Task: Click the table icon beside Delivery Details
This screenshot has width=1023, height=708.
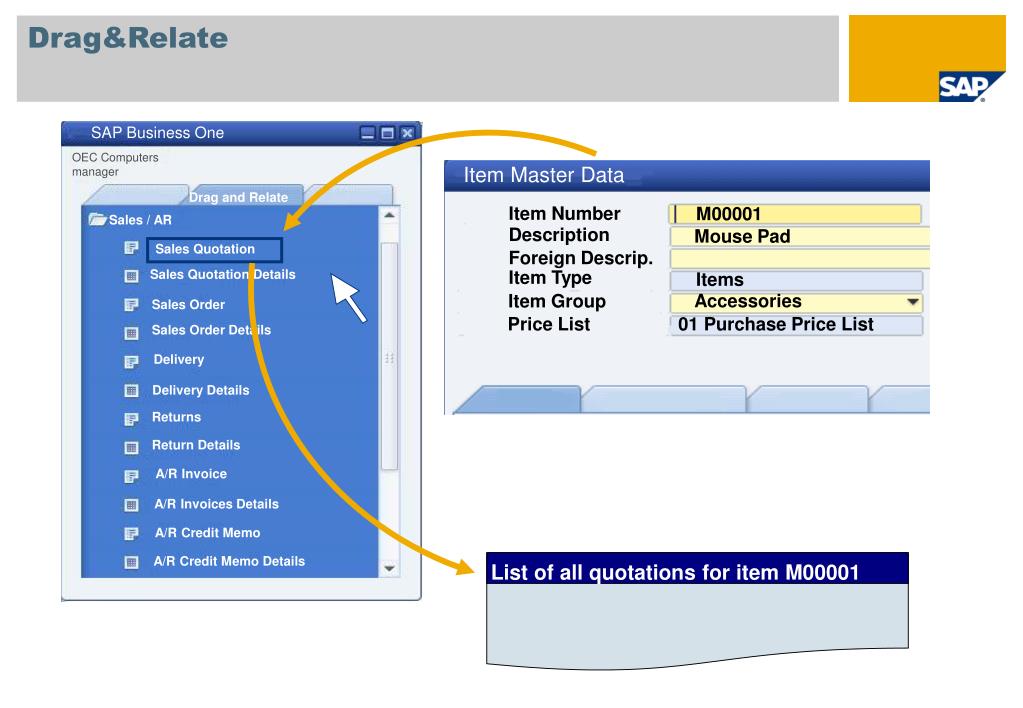Action: click(131, 391)
